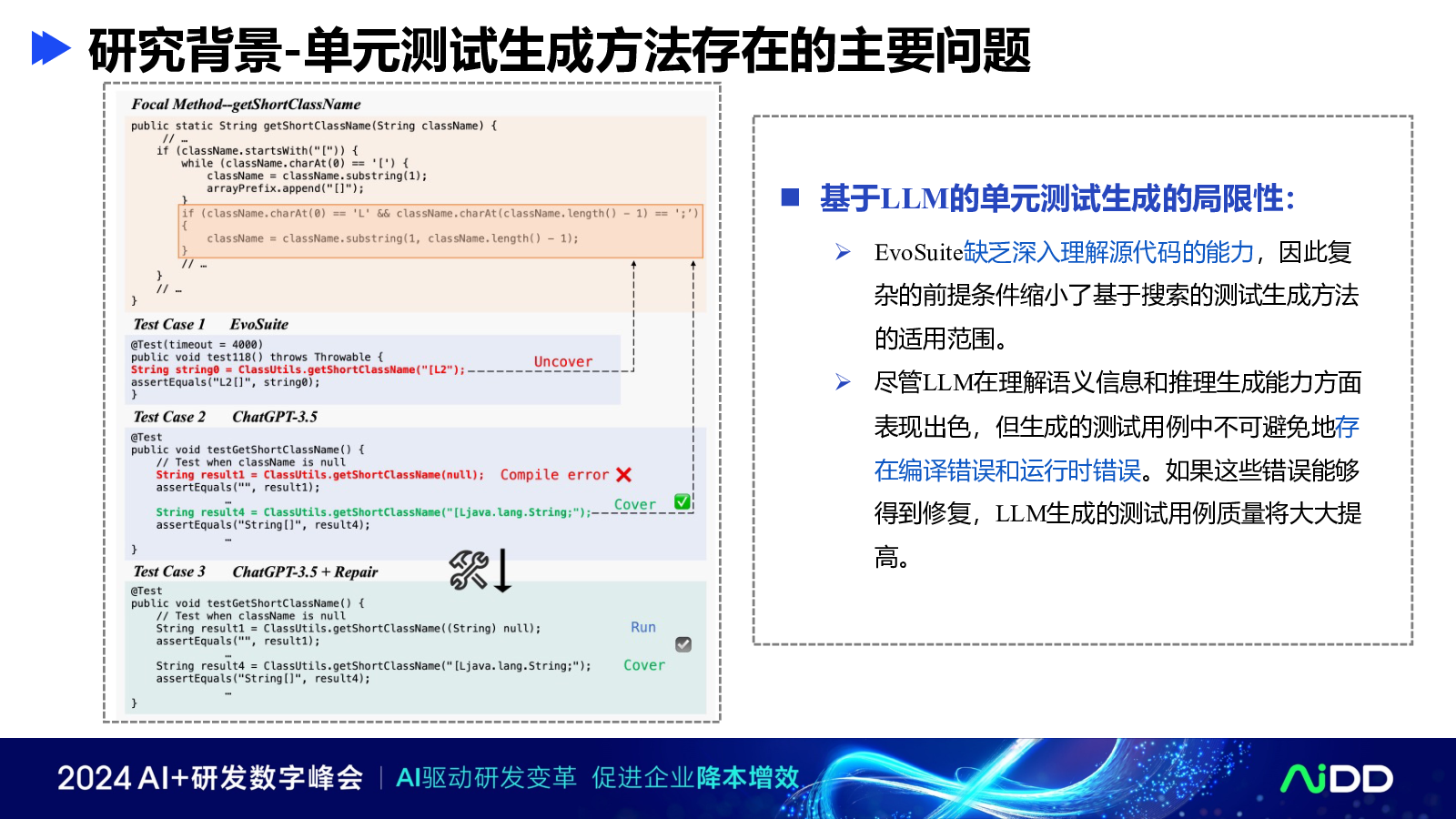Click the Test Case 3 ChatGPT-3.5 + Repair heading
The width and height of the screenshot is (1456, 819).
click(255, 571)
